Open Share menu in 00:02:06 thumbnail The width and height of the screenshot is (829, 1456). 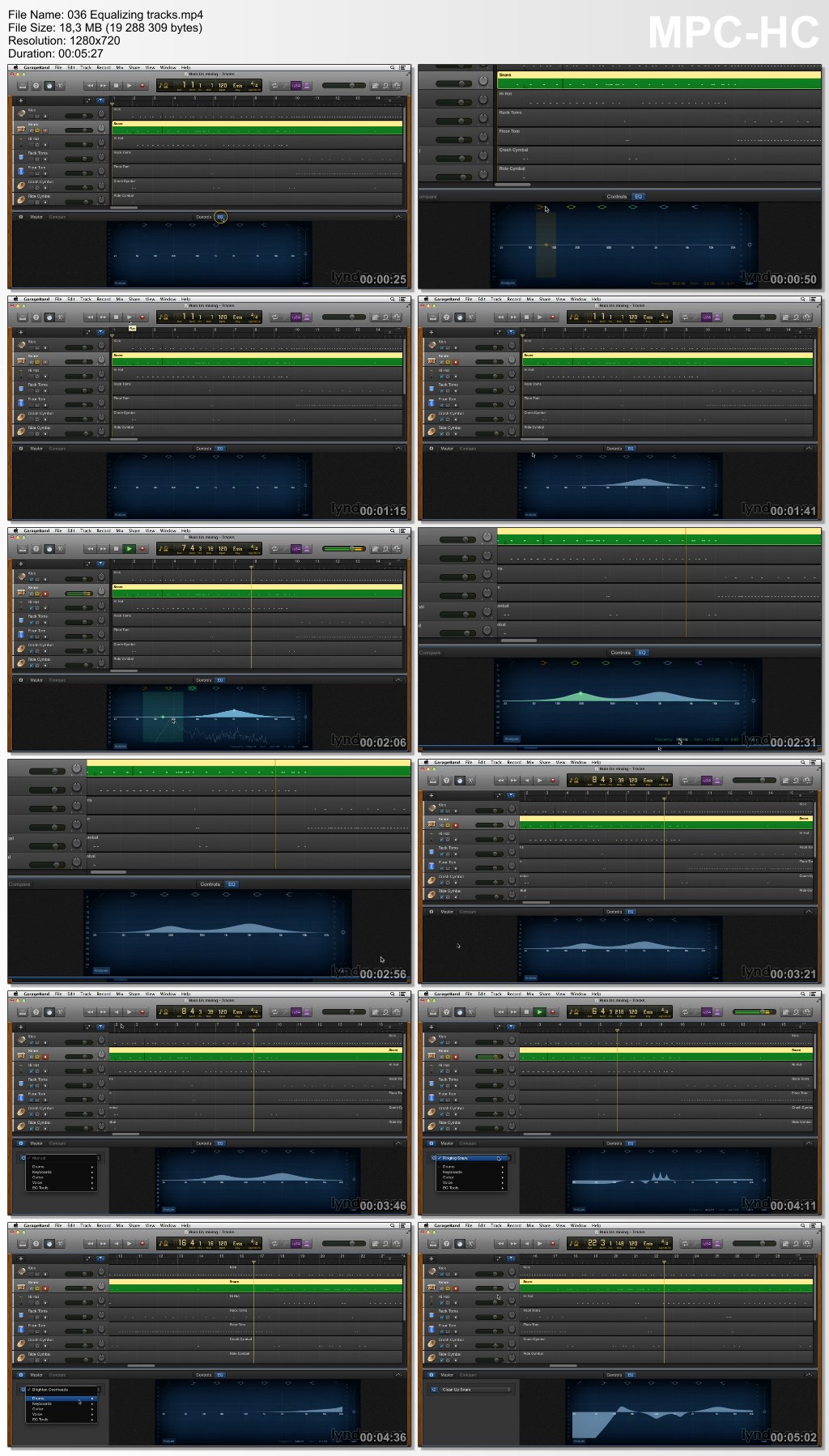tap(134, 530)
